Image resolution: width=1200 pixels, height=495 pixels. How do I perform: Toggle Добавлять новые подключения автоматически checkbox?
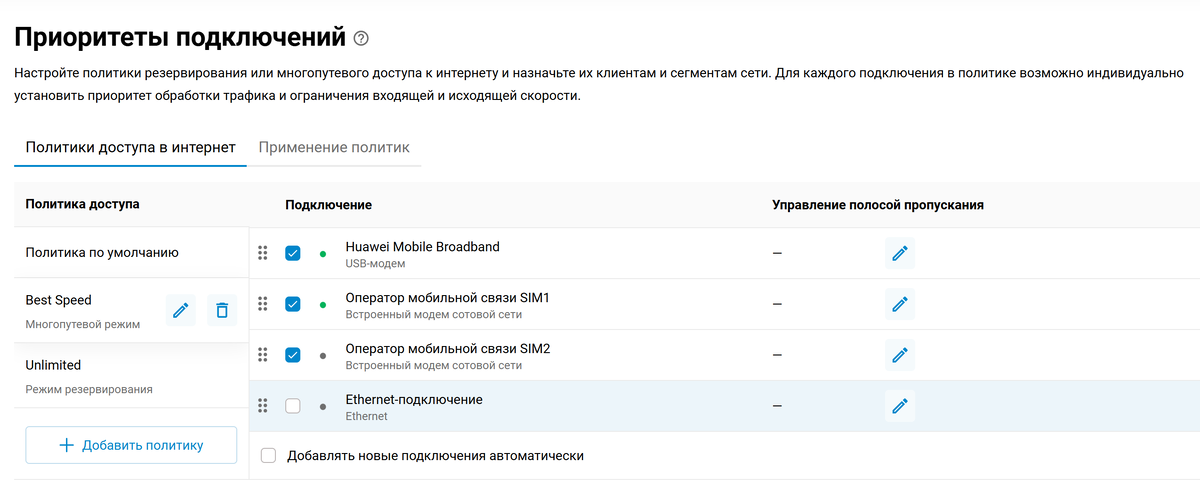pyautogui.click(x=268, y=456)
